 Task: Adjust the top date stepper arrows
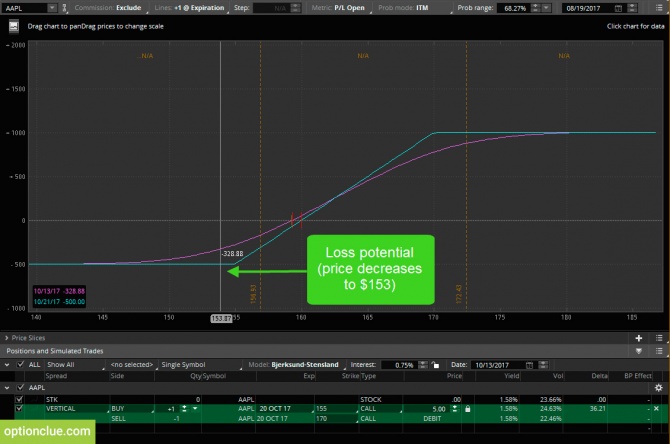coord(632,8)
